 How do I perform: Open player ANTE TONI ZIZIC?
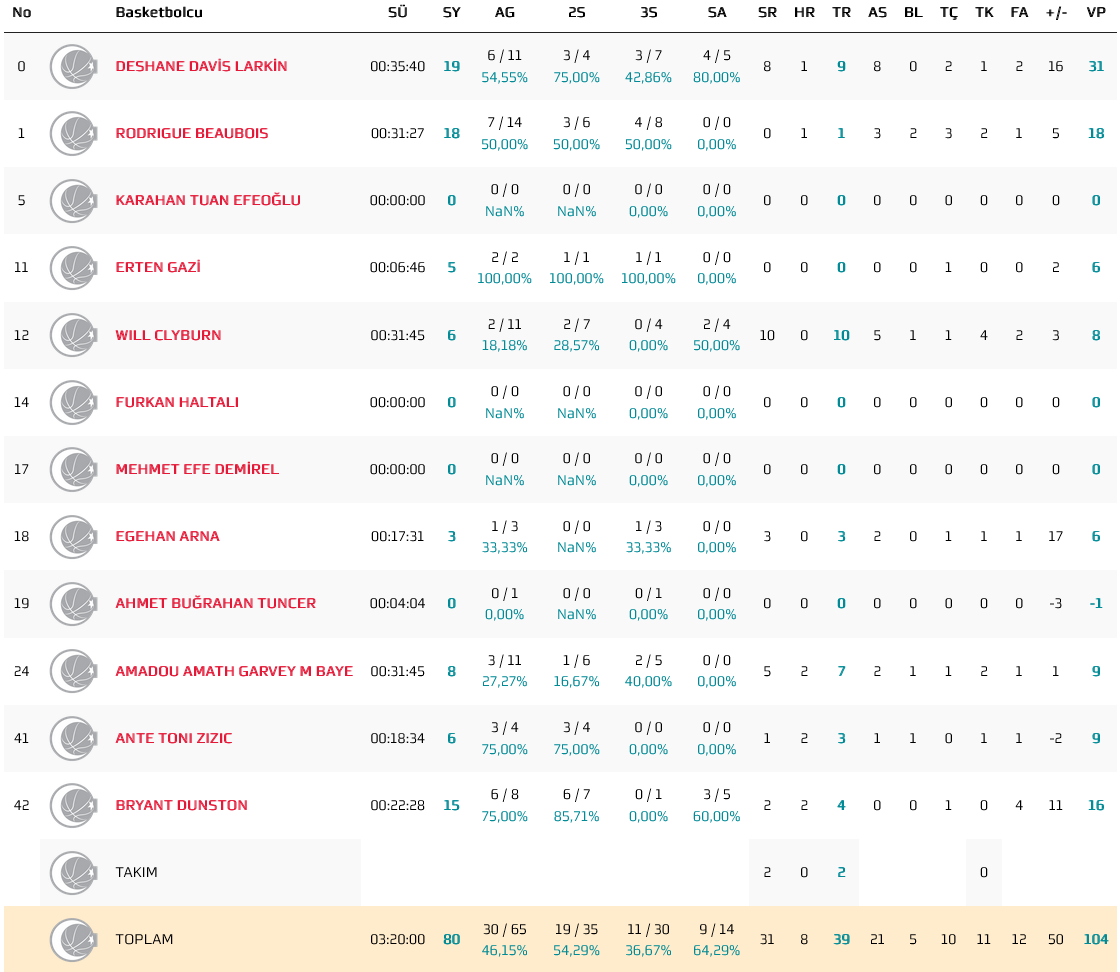coord(174,738)
